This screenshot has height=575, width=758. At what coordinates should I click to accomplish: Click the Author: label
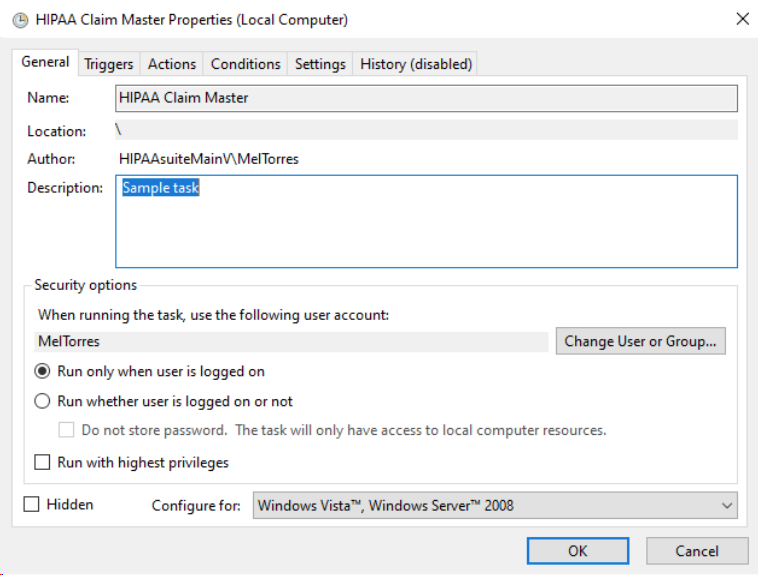(51, 159)
